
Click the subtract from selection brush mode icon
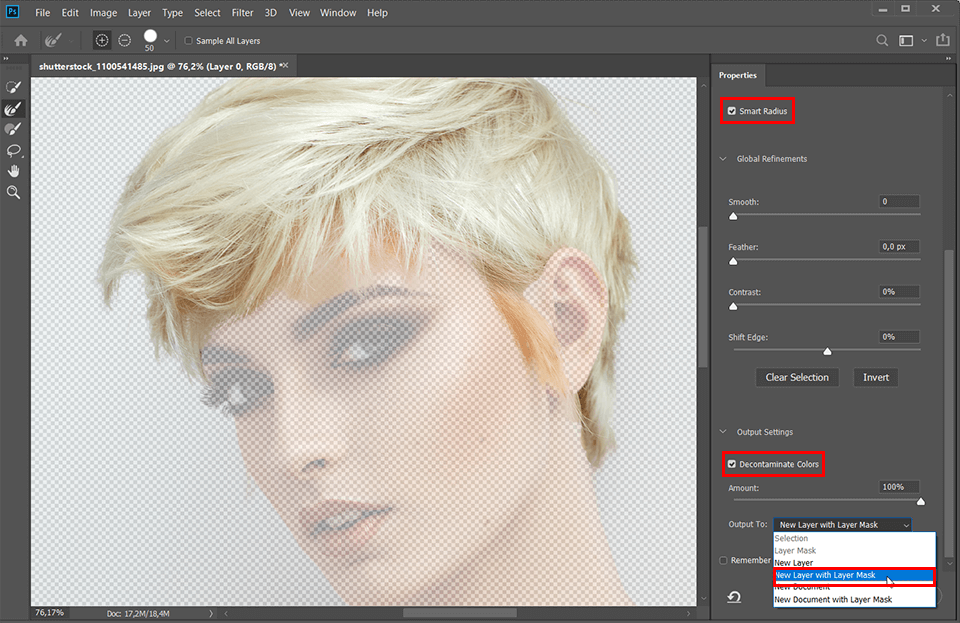click(x=124, y=40)
